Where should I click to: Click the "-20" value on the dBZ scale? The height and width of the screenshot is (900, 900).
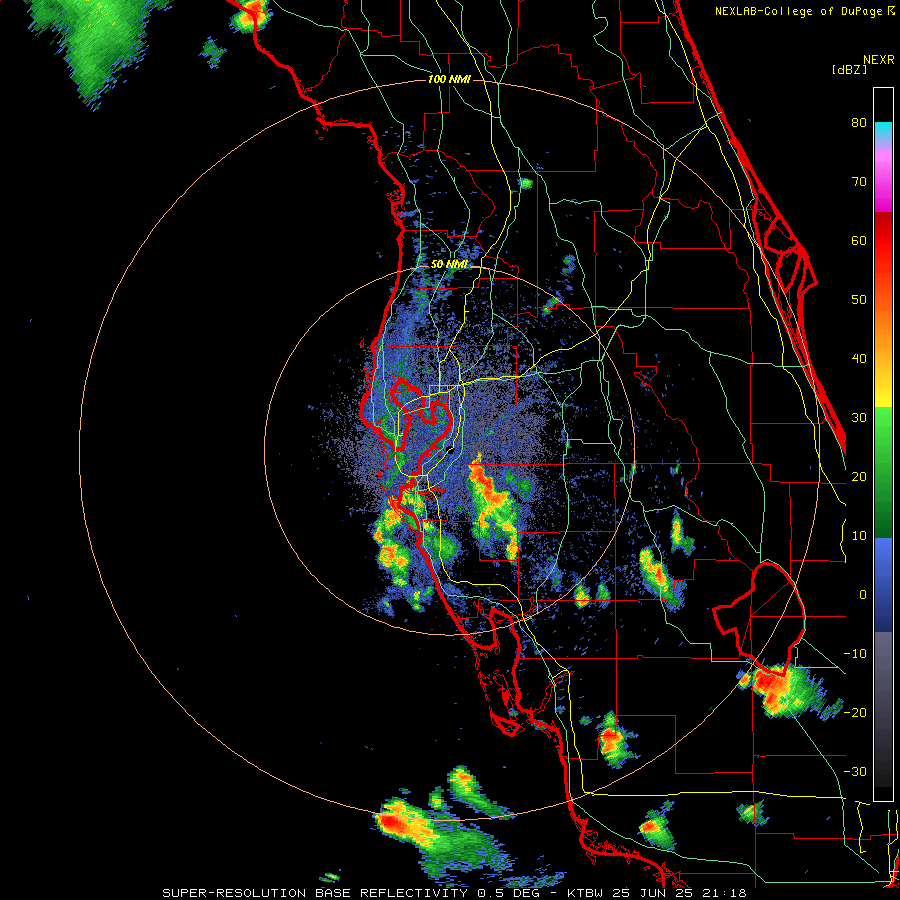coord(855,713)
